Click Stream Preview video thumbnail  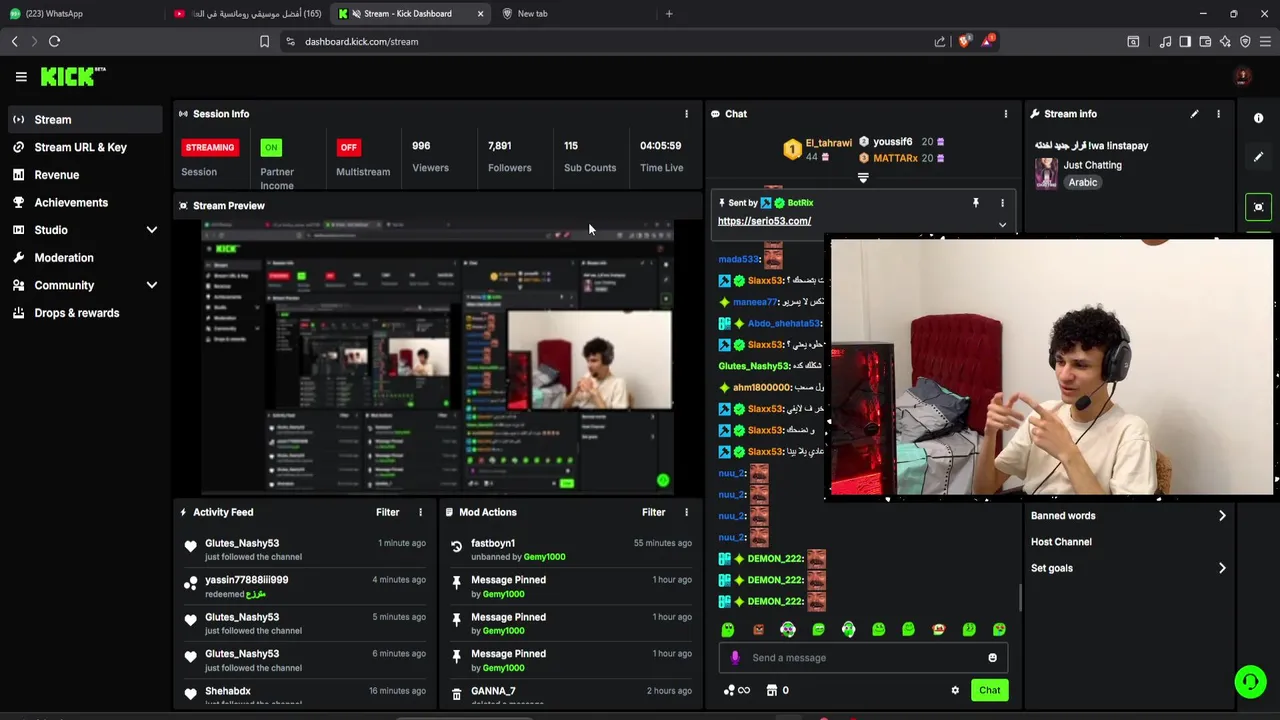pyautogui.click(x=437, y=358)
